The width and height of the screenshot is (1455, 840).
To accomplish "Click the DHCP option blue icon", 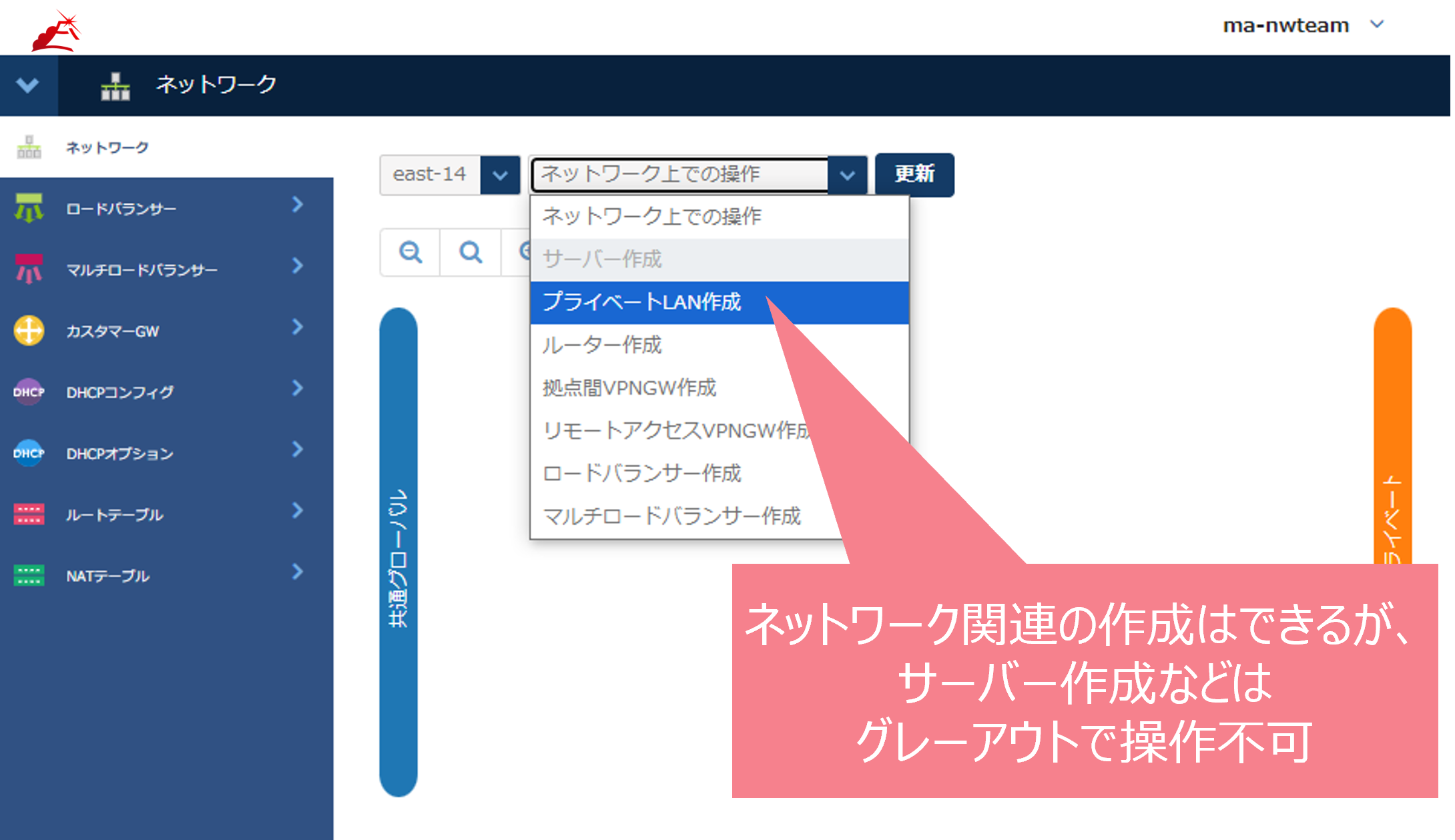I will coord(29,453).
